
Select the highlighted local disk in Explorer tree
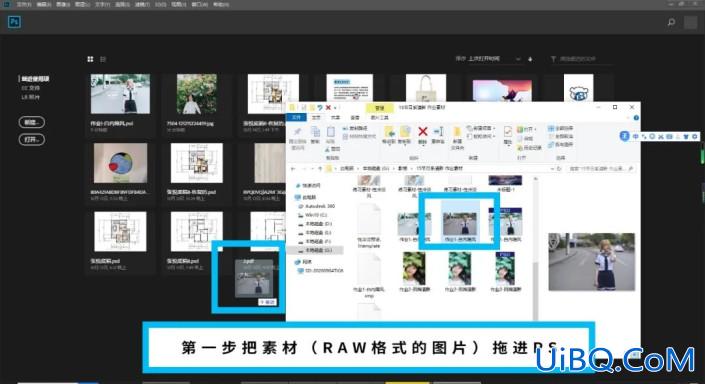[315, 250]
